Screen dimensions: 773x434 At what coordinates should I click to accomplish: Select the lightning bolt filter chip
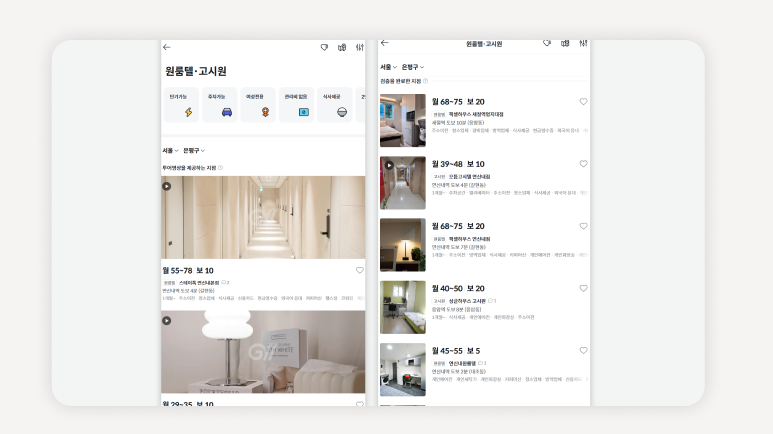pyautogui.click(x=181, y=105)
